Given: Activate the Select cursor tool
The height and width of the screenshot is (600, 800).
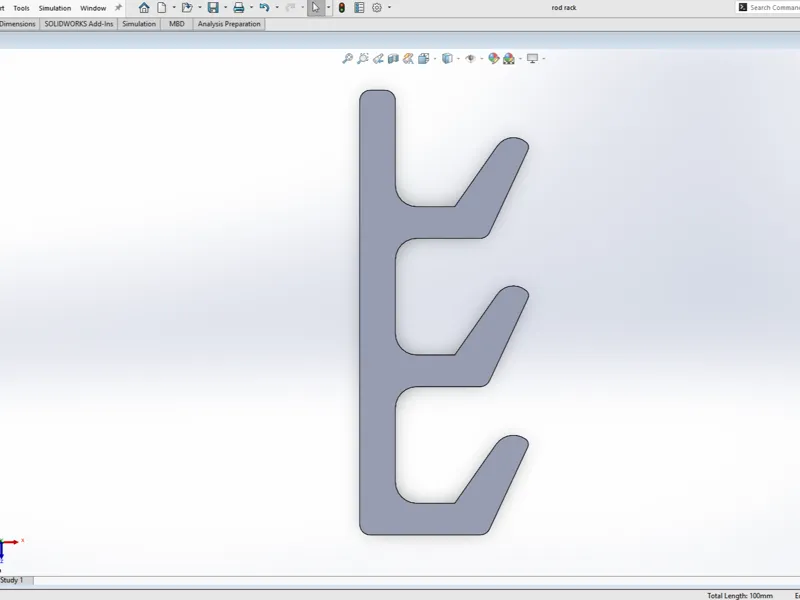Looking at the screenshot, I should 315,8.
